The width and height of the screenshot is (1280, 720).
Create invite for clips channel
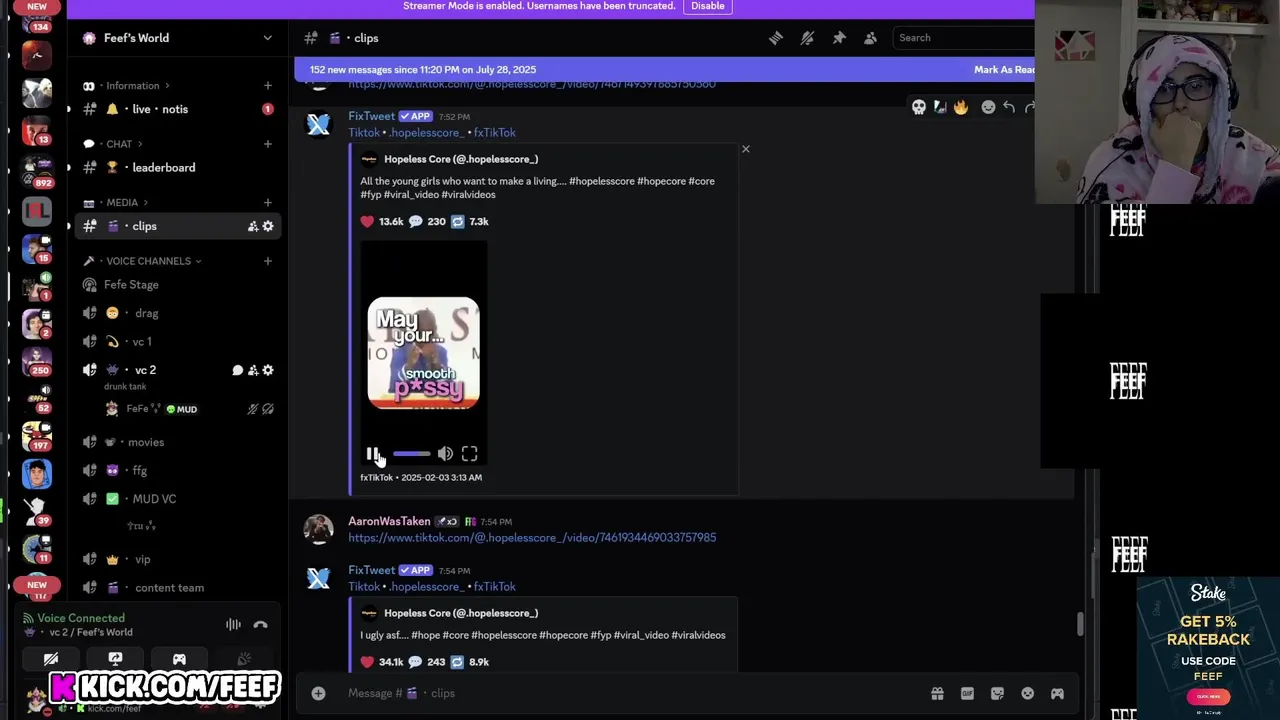coord(253,227)
